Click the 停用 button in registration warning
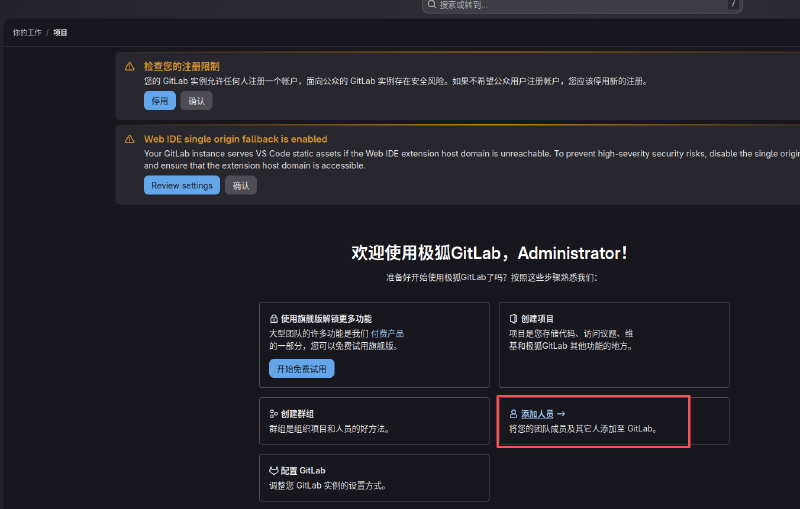The image size is (800, 509). pyautogui.click(x=160, y=101)
